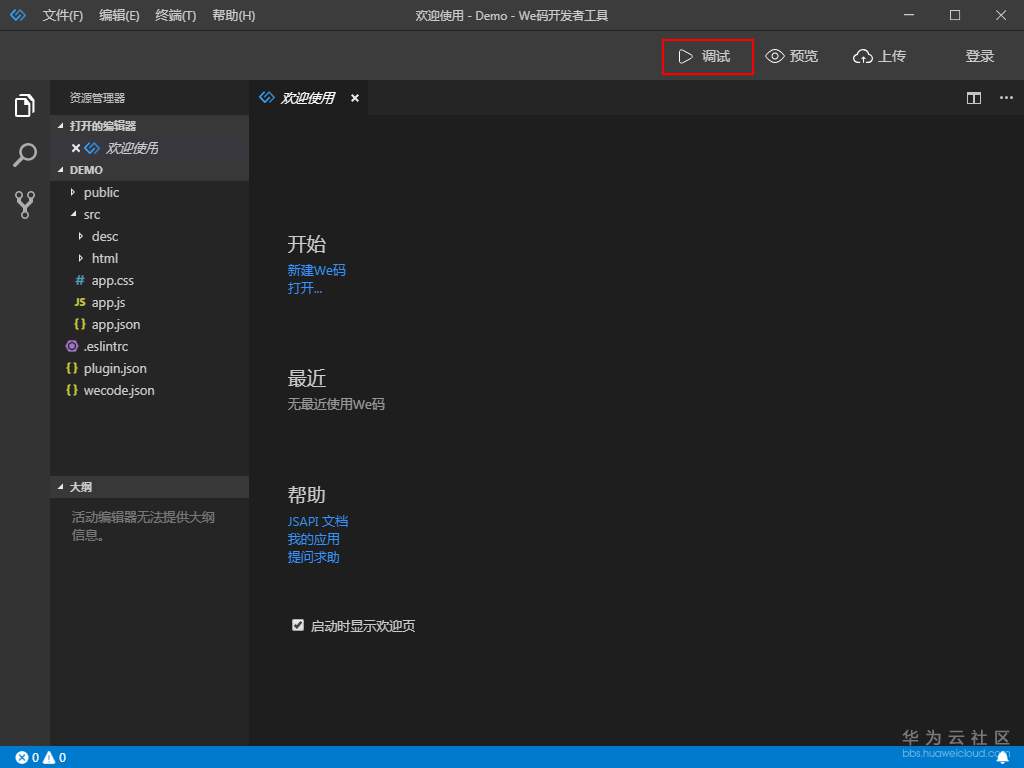Viewport: 1024px width, 768px height.
Task: Click the 新建We码 link
Action: 317,270
